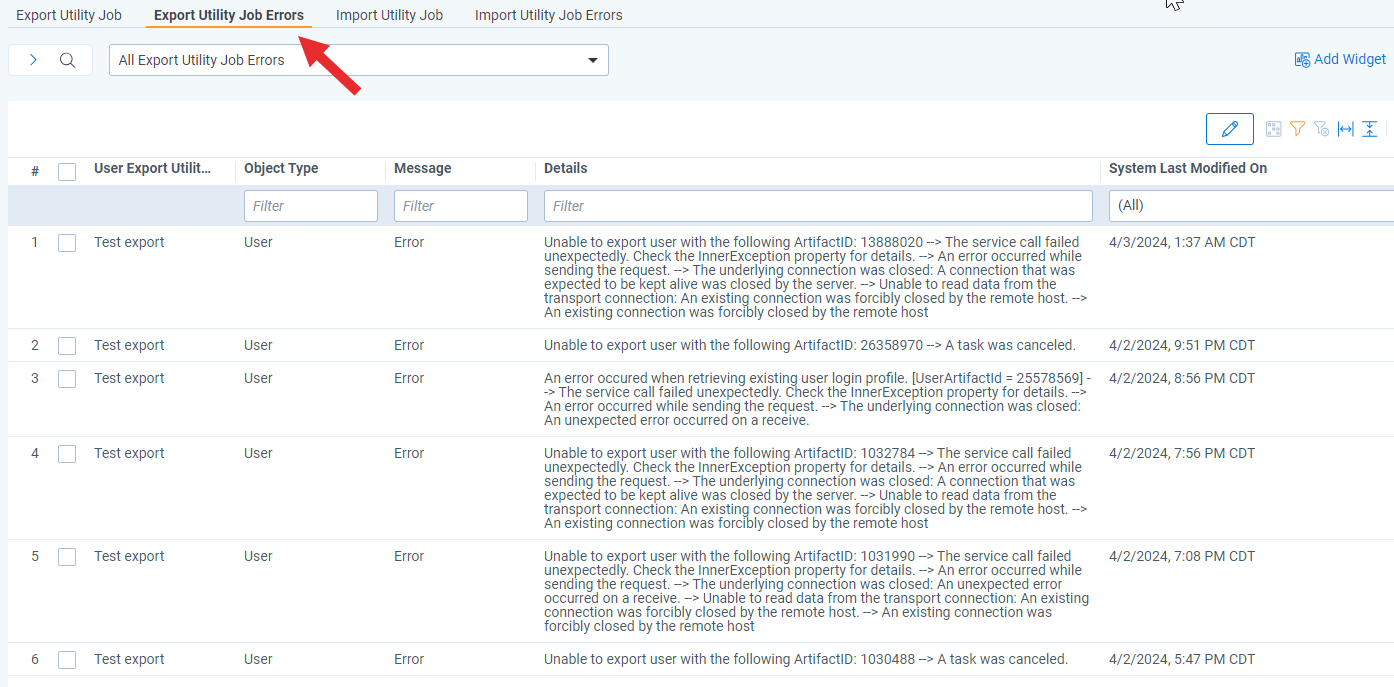Check the checkbox for row 2
The image size is (1394, 687).
pos(67,346)
